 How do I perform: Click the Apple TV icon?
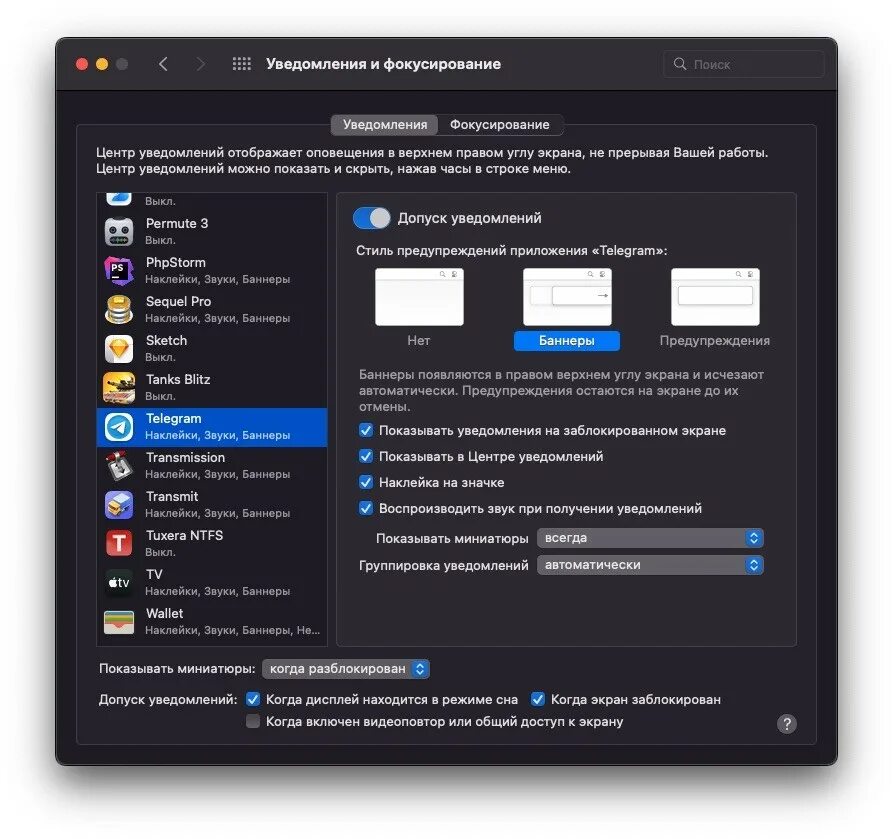click(x=119, y=583)
